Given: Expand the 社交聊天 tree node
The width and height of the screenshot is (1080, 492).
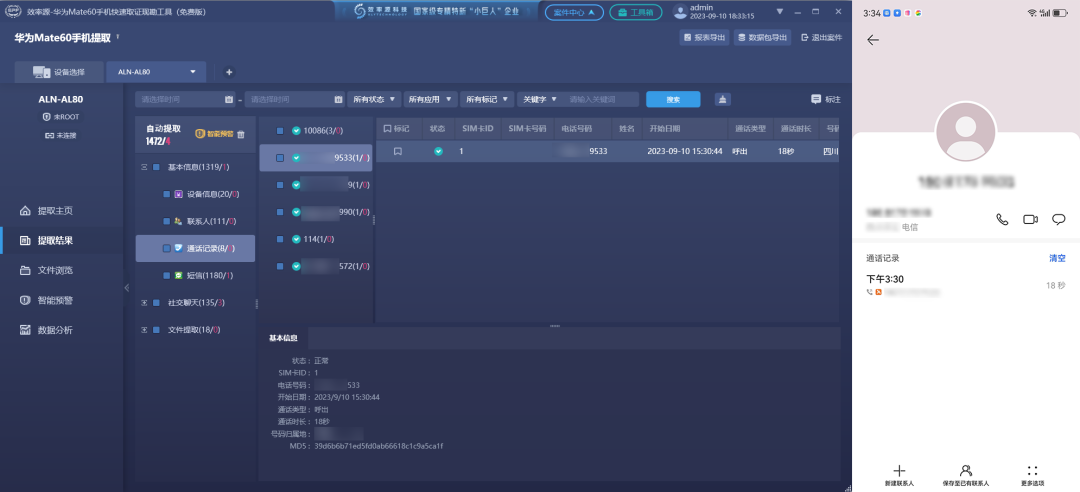Looking at the screenshot, I should point(144,303).
